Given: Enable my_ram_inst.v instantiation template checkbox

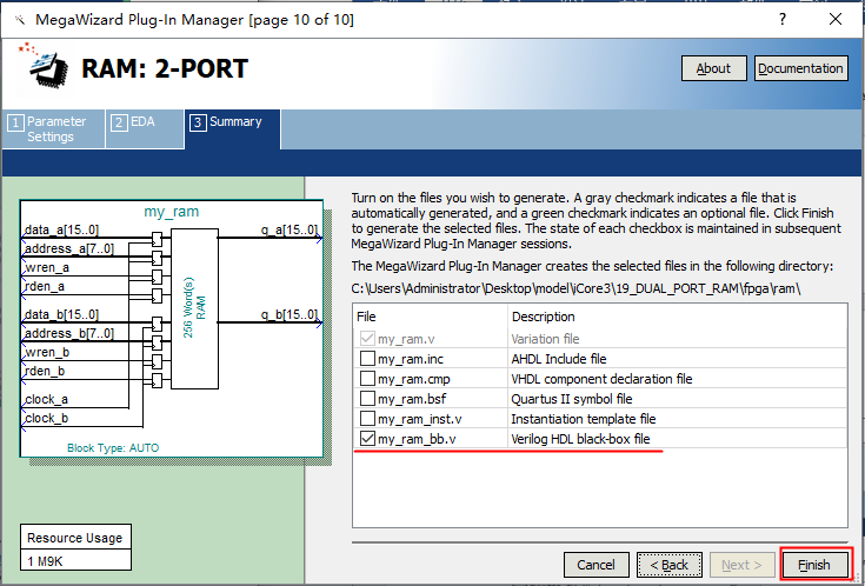Looking at the screenshot, I should [368, 419].
